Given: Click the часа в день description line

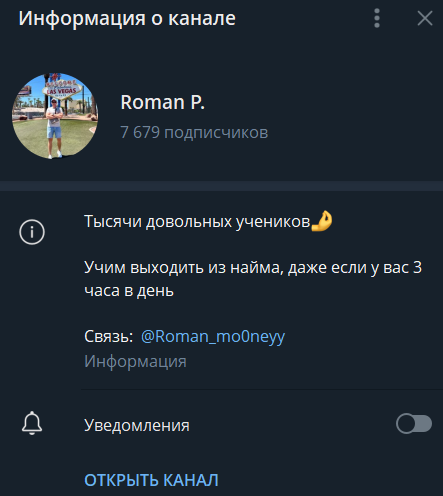Looking at the screenshot, I should coord(129,291).
